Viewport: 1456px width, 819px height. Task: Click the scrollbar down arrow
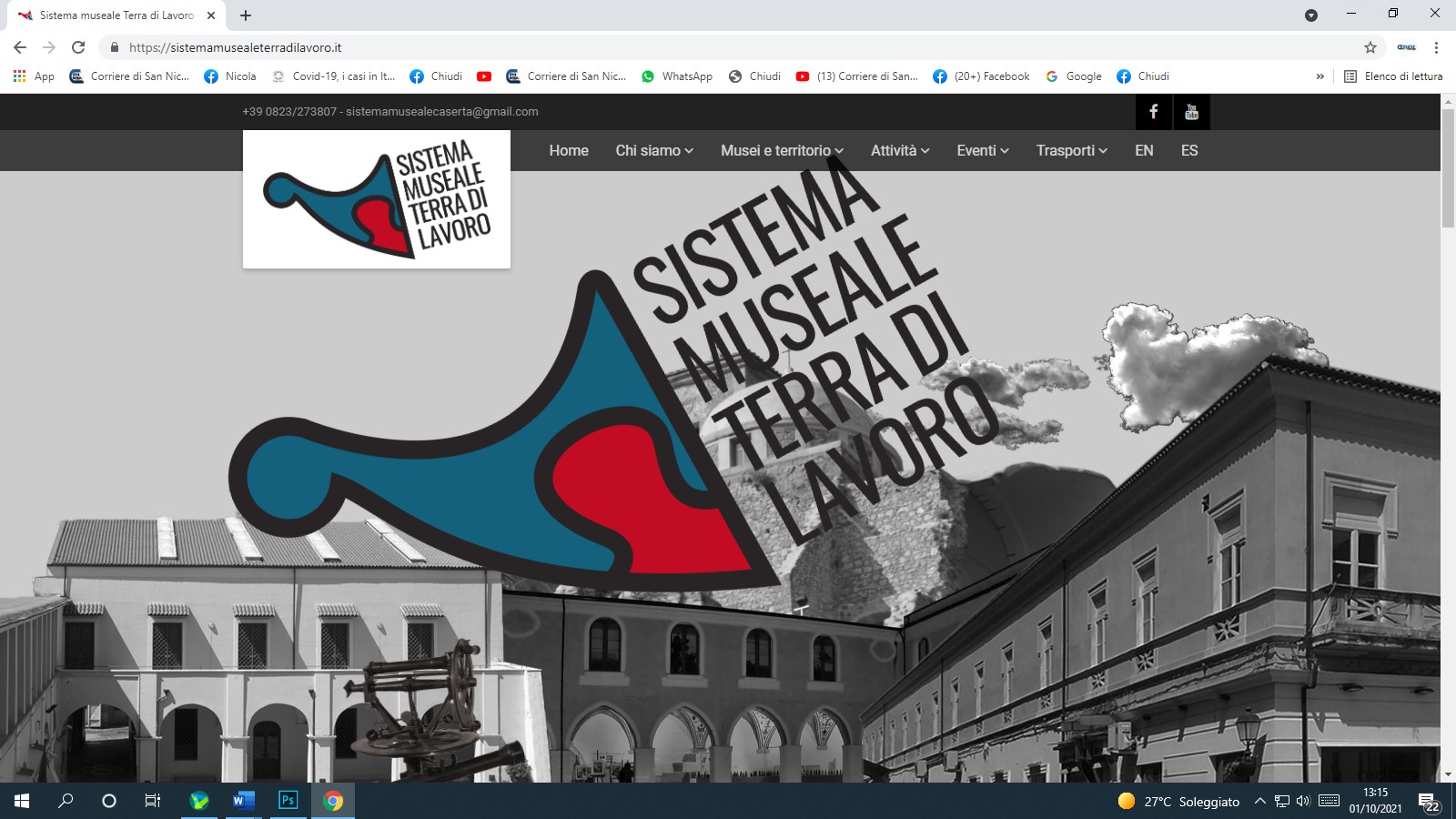tap(1448, 775)
